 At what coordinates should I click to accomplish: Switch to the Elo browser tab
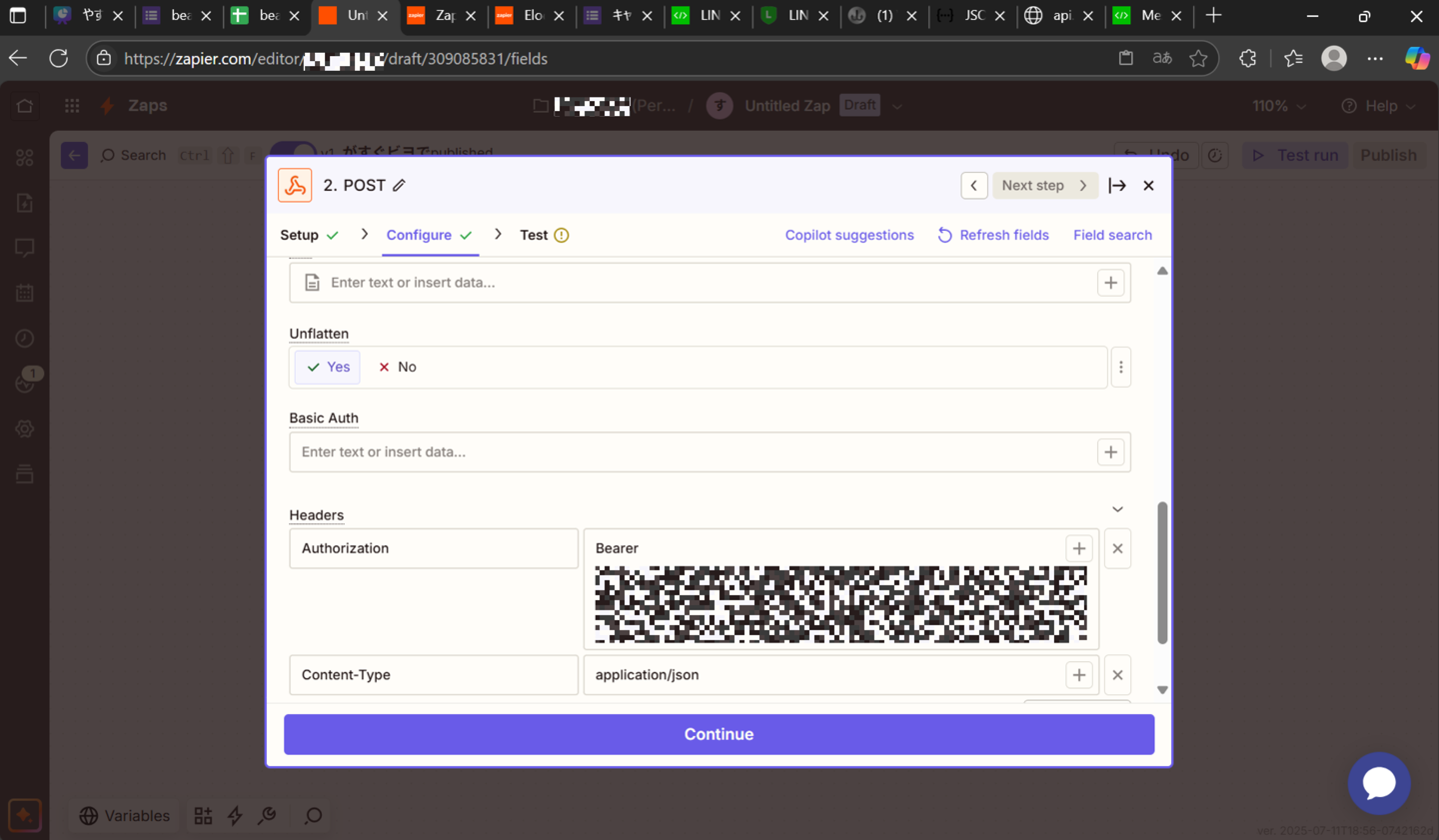tap(530, 16)
